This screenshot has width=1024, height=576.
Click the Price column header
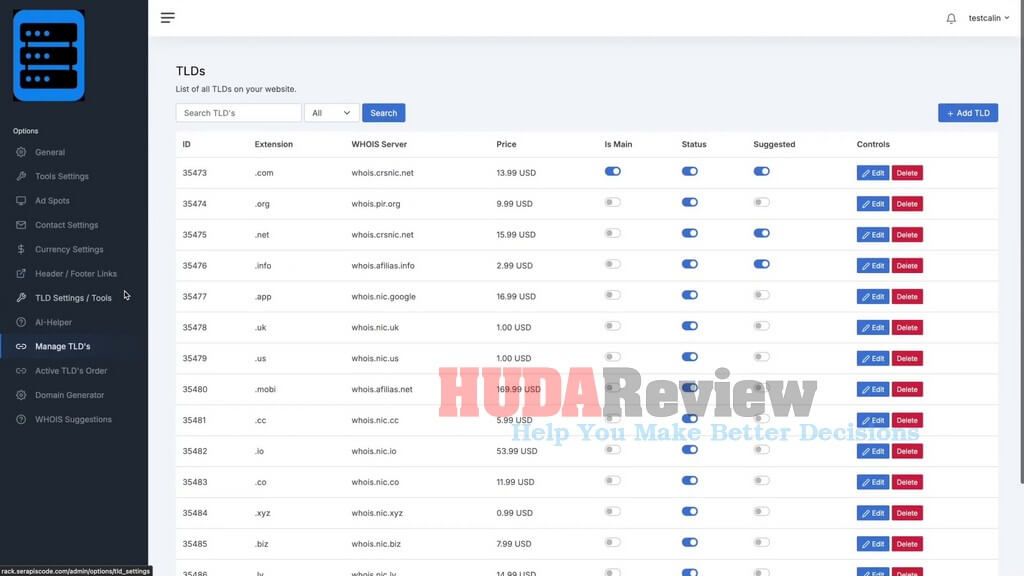pos(506,144)
